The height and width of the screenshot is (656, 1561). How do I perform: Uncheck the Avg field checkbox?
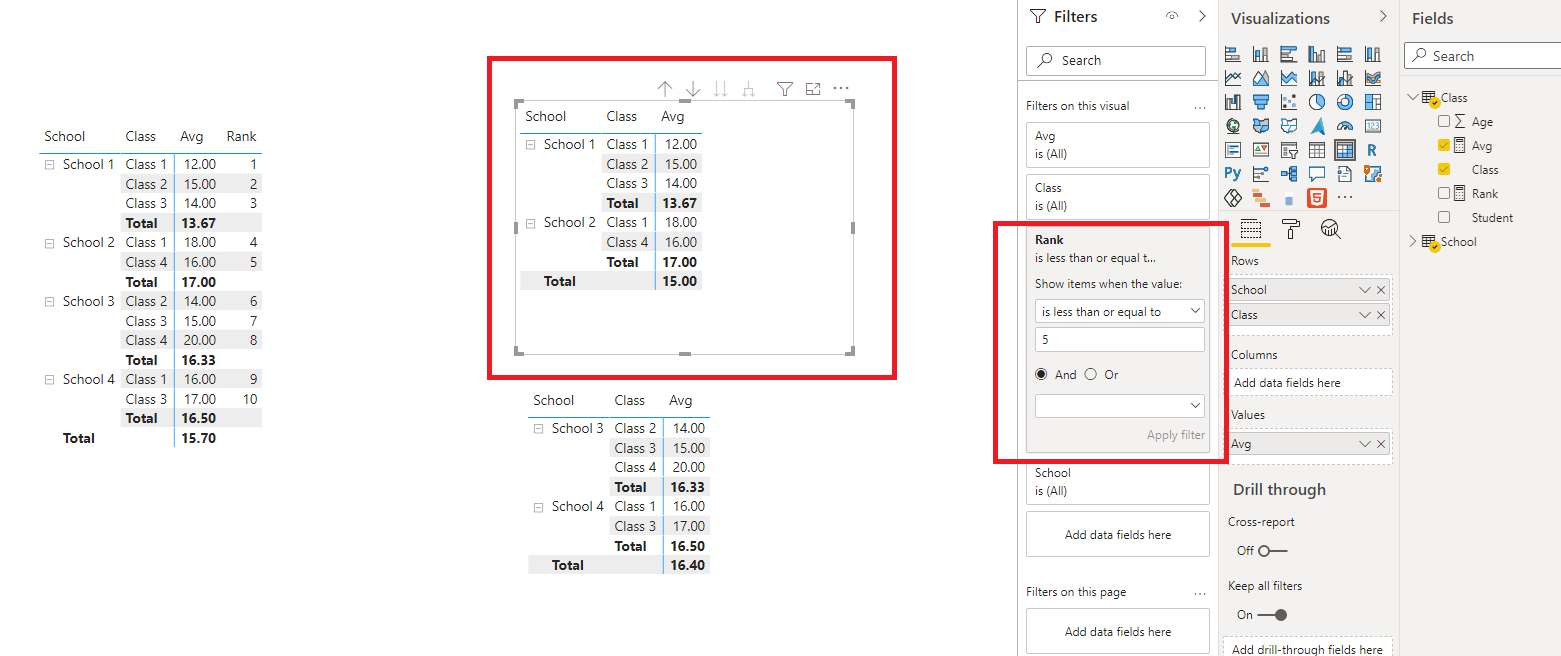pos(1443,145)
